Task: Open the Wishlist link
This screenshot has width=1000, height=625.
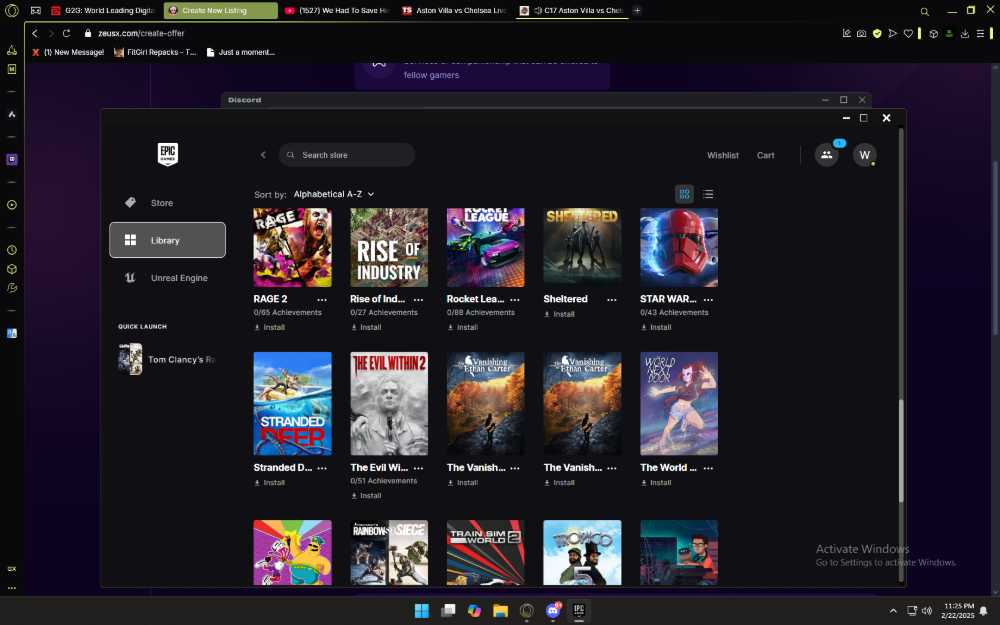Action: pos(723,155)
